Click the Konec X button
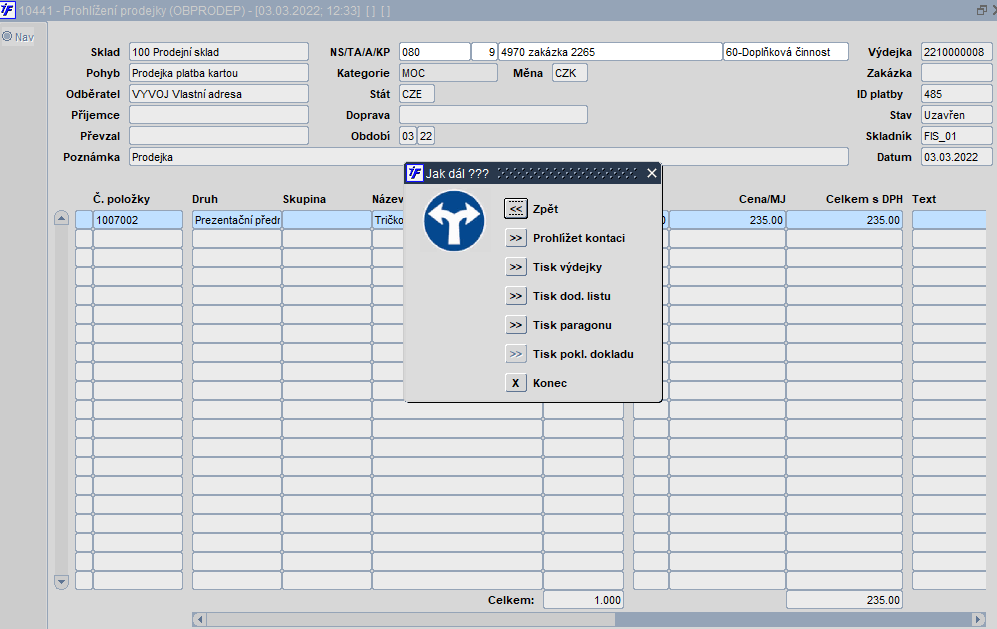The image size is (997, 629). (516, 383)
